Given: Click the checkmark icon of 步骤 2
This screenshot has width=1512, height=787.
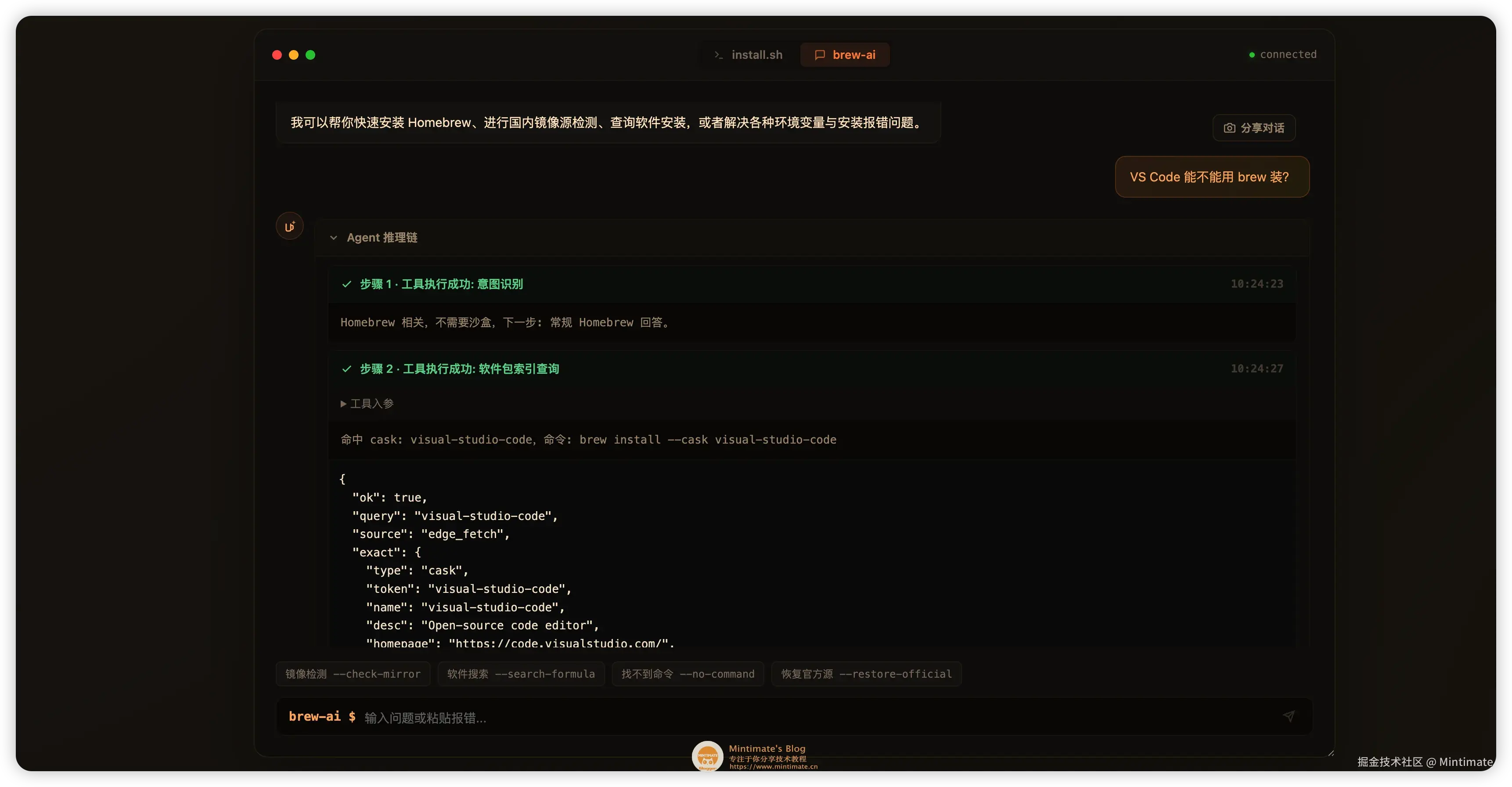Looking at the screenshot, I should [346, 369].
